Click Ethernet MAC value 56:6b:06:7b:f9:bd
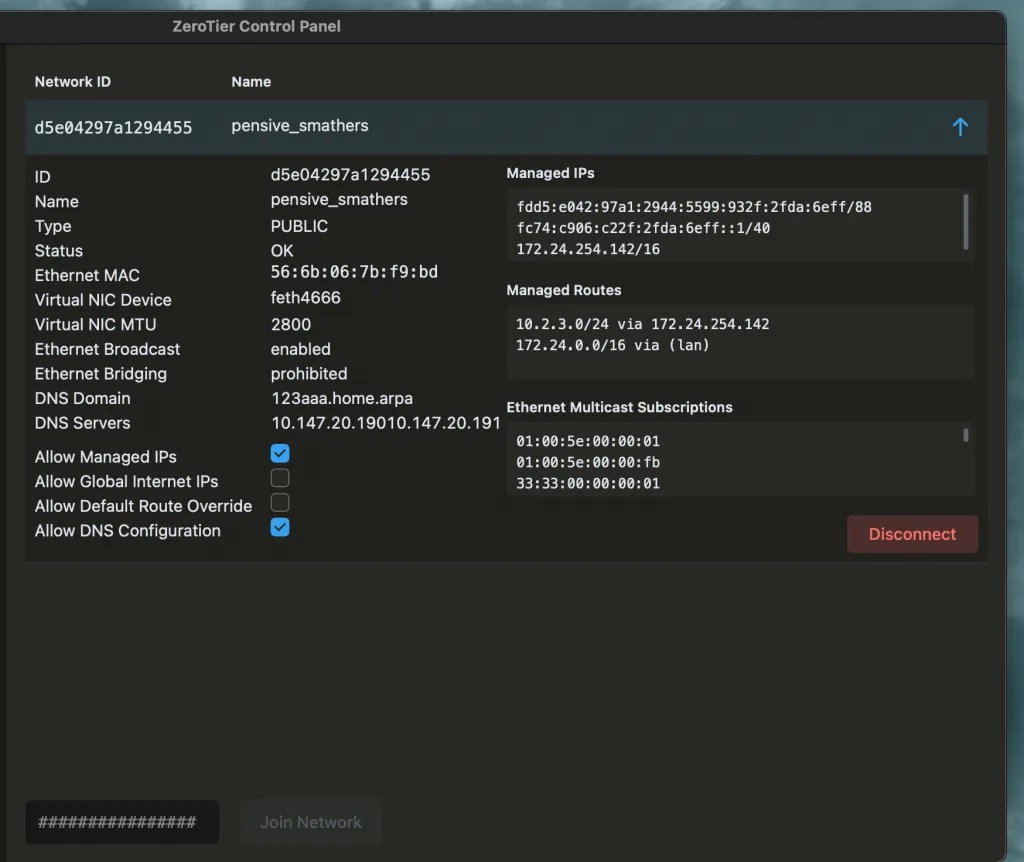 coord(354,272)
